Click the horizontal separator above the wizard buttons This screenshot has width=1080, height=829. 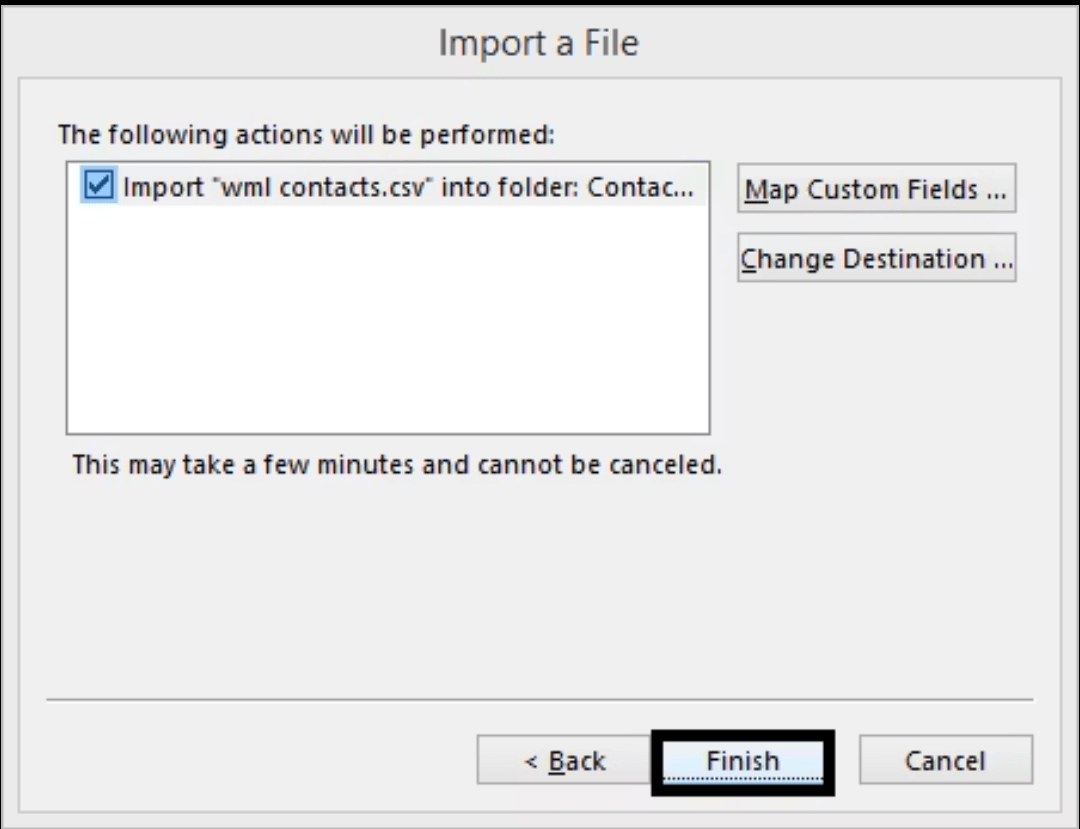[x=540, y=700]
